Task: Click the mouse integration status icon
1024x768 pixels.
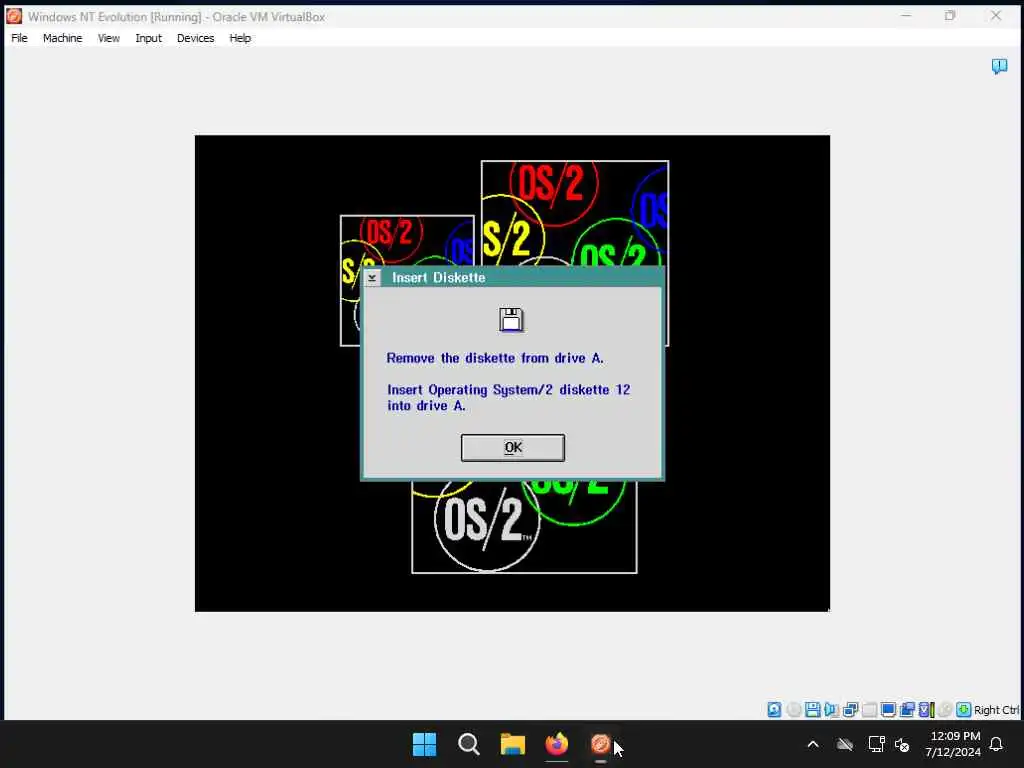Action: point(945,709)
